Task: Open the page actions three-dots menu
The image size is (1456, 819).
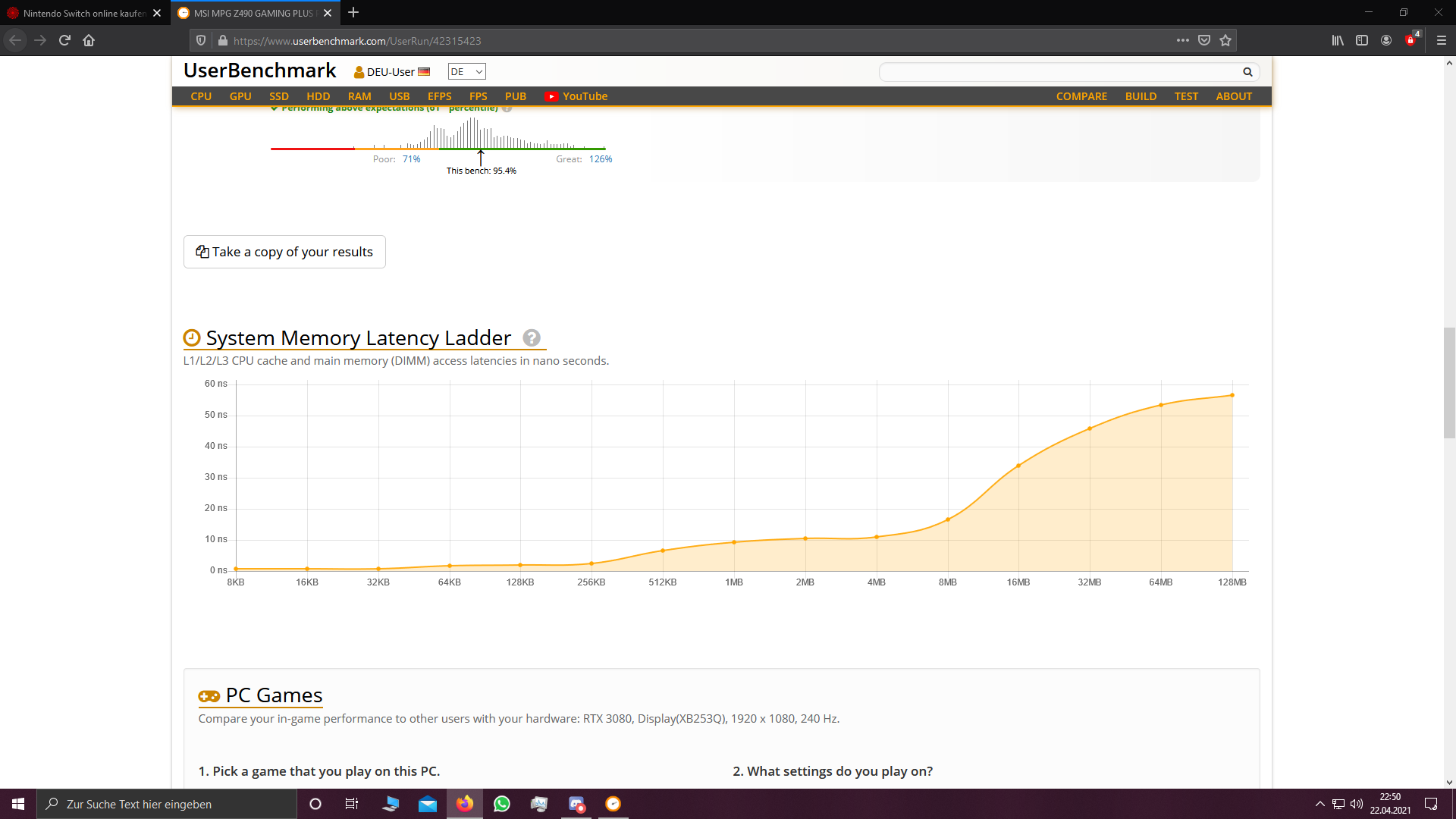Action: coord(1182,40)
